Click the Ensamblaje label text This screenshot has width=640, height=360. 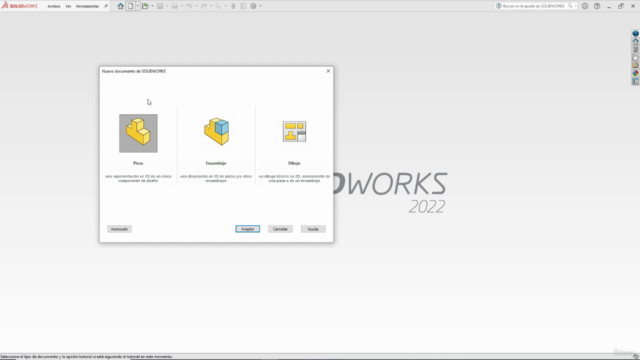[x=216, y=163]
